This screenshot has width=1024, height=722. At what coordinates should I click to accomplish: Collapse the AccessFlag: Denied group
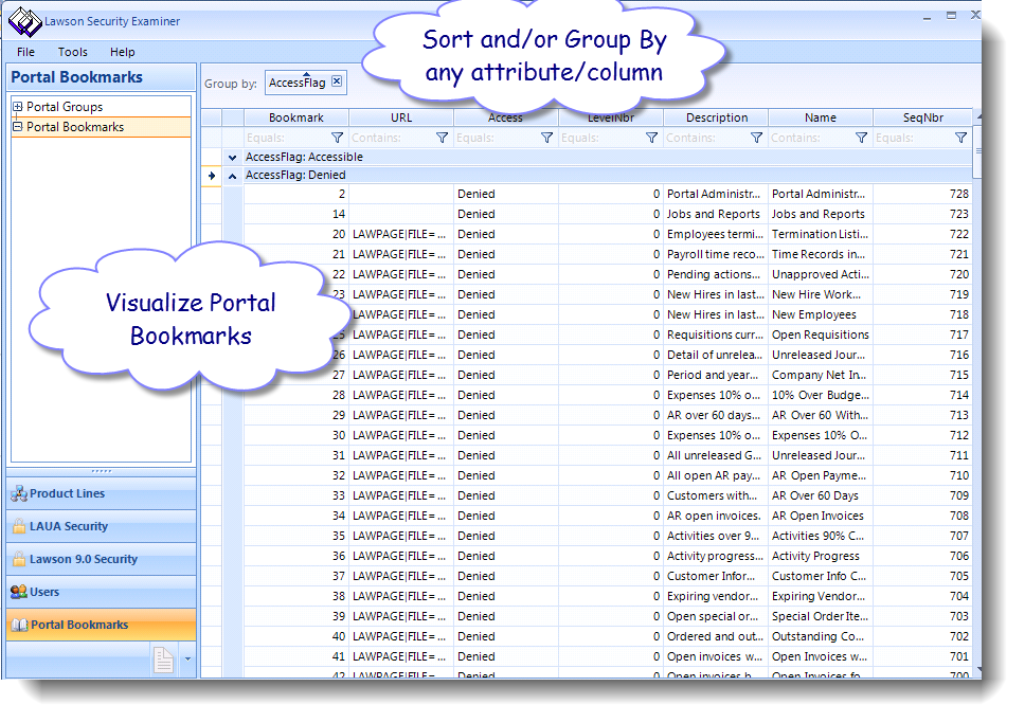tap(232, 176)
